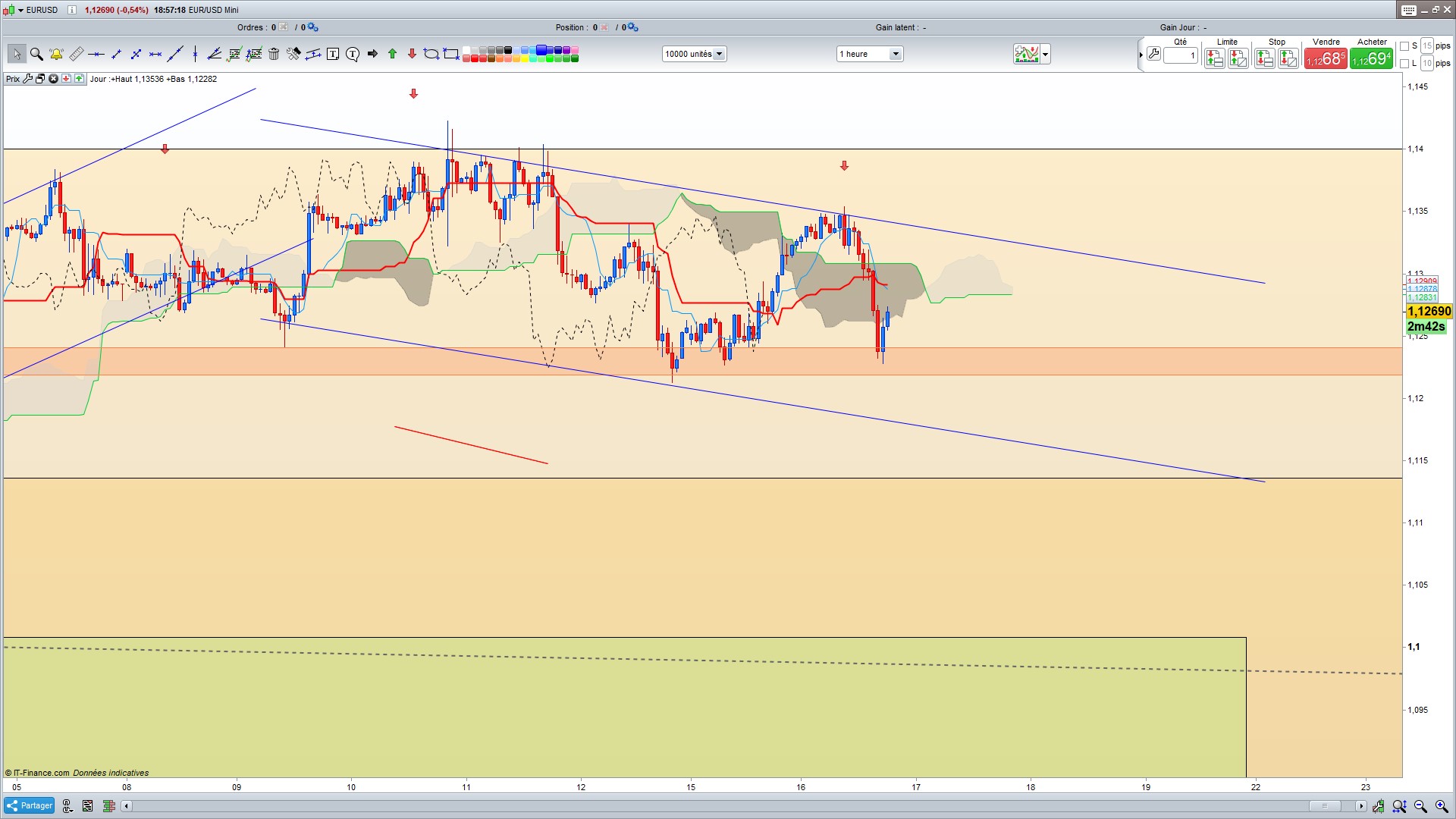Open trading settings wrench near Qté
This screenshot has width=1456, height=819.
[x=1153, y=54]
